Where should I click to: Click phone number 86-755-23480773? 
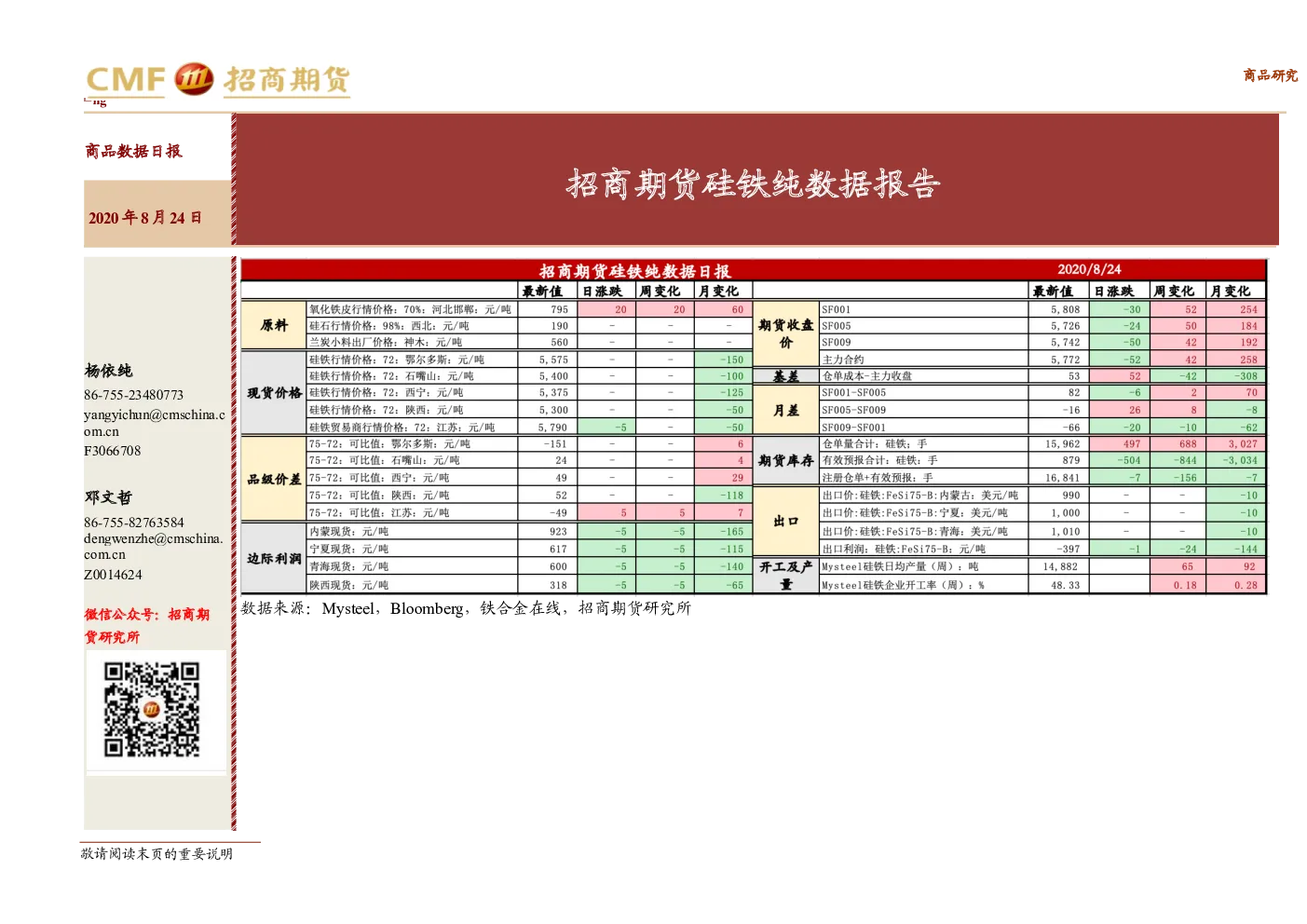pyautogui.click(x=133, y=395)
